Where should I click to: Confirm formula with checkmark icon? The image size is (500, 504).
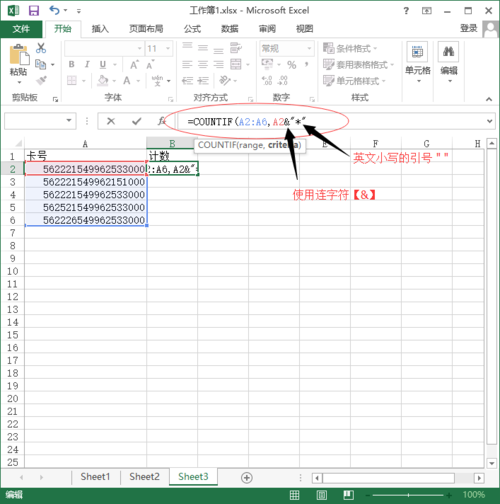pyautogui.click(x=136, y=121)
